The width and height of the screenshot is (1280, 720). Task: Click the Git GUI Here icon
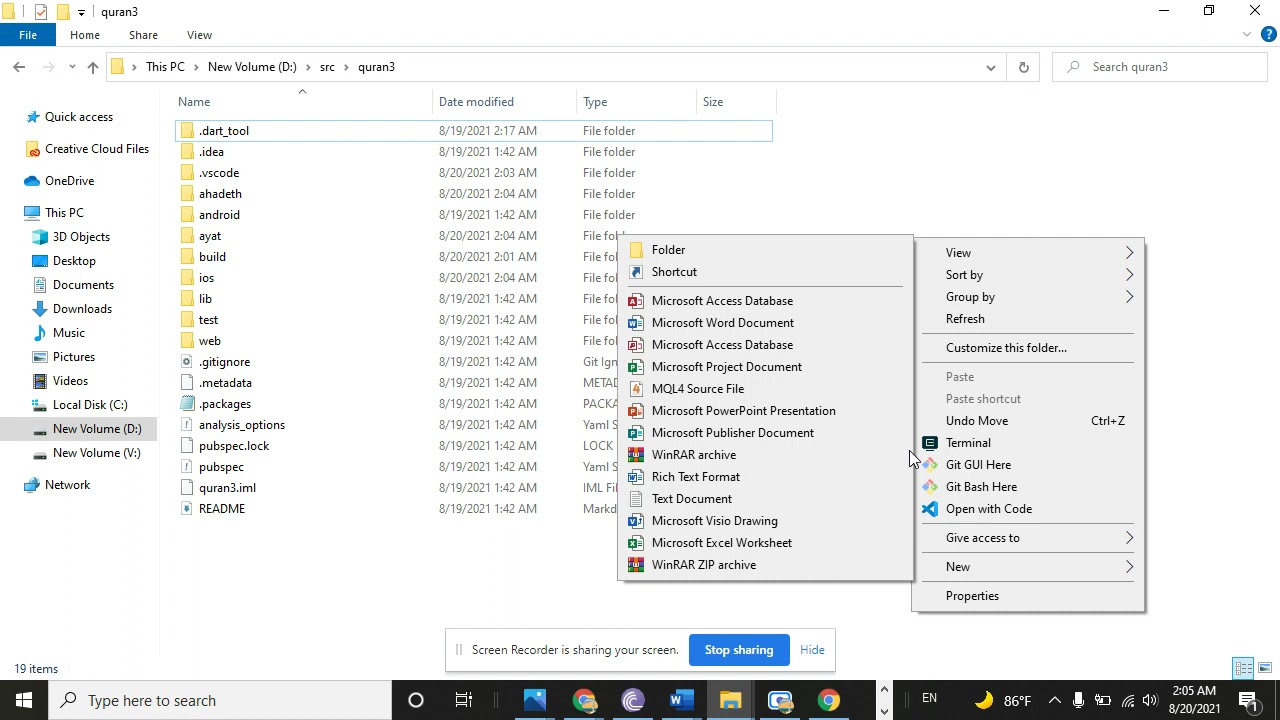point(930,465)
